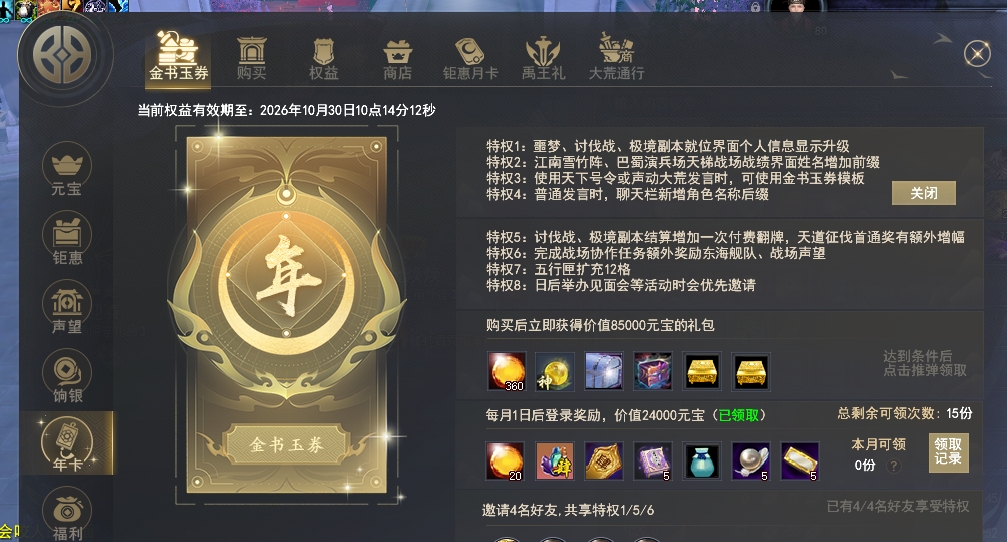The width and height of the screenshot is (1007, 542).
Task: Open the 福利 sidebar section
Action: 67,514
